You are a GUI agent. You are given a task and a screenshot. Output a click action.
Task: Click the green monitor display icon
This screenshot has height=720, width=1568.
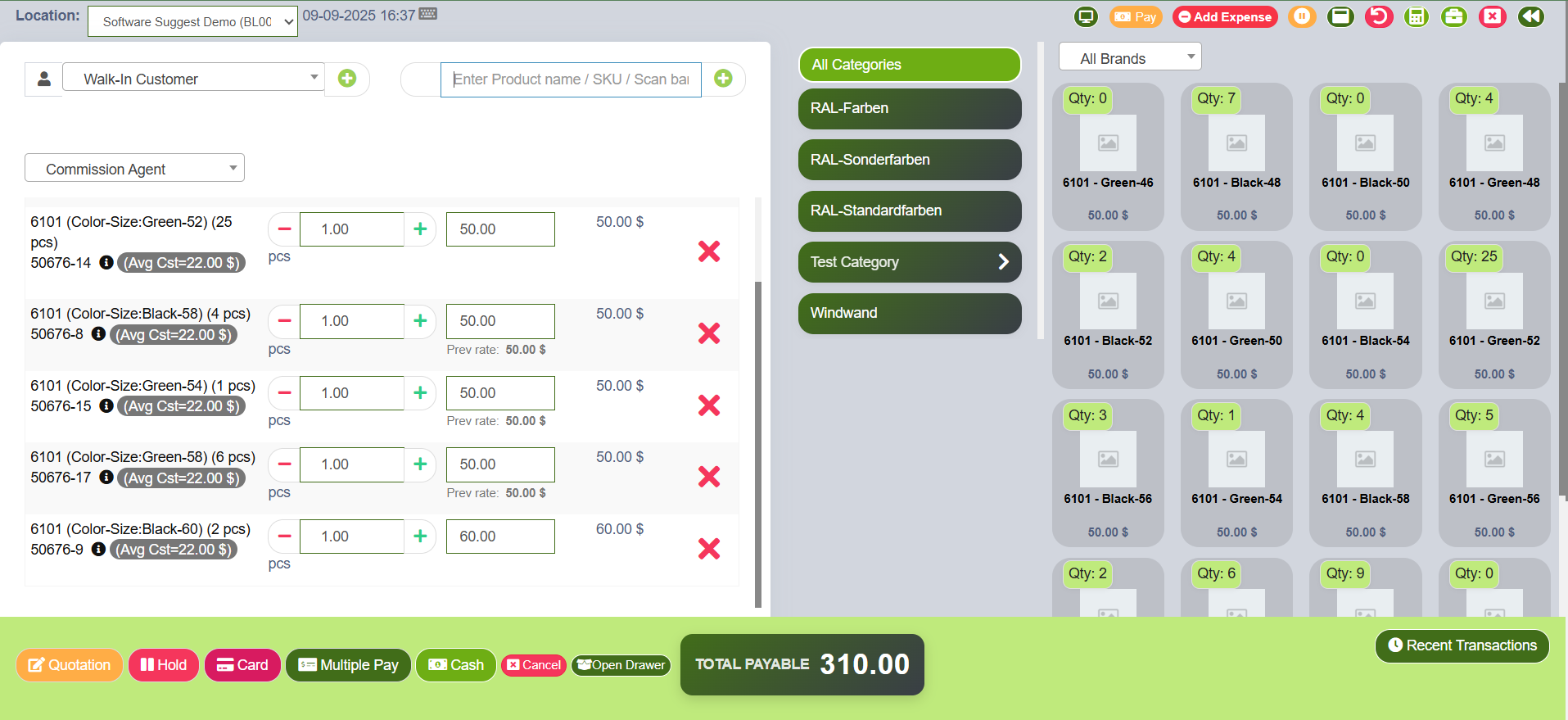coord(1086,16)
